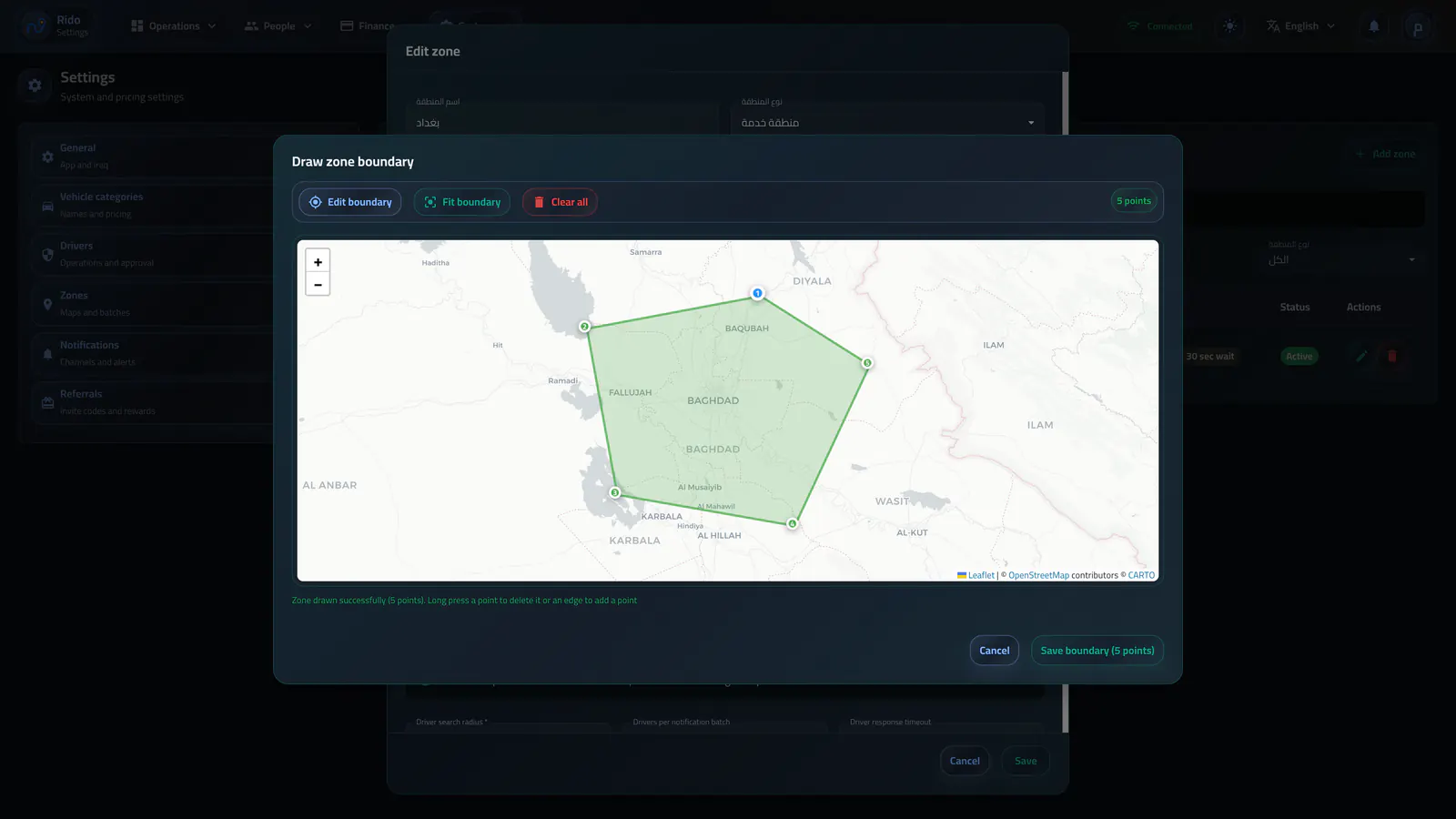Expand the zone type dropdown arrow
This screenshot has width=1456, height=819.
coord(1031,123)
